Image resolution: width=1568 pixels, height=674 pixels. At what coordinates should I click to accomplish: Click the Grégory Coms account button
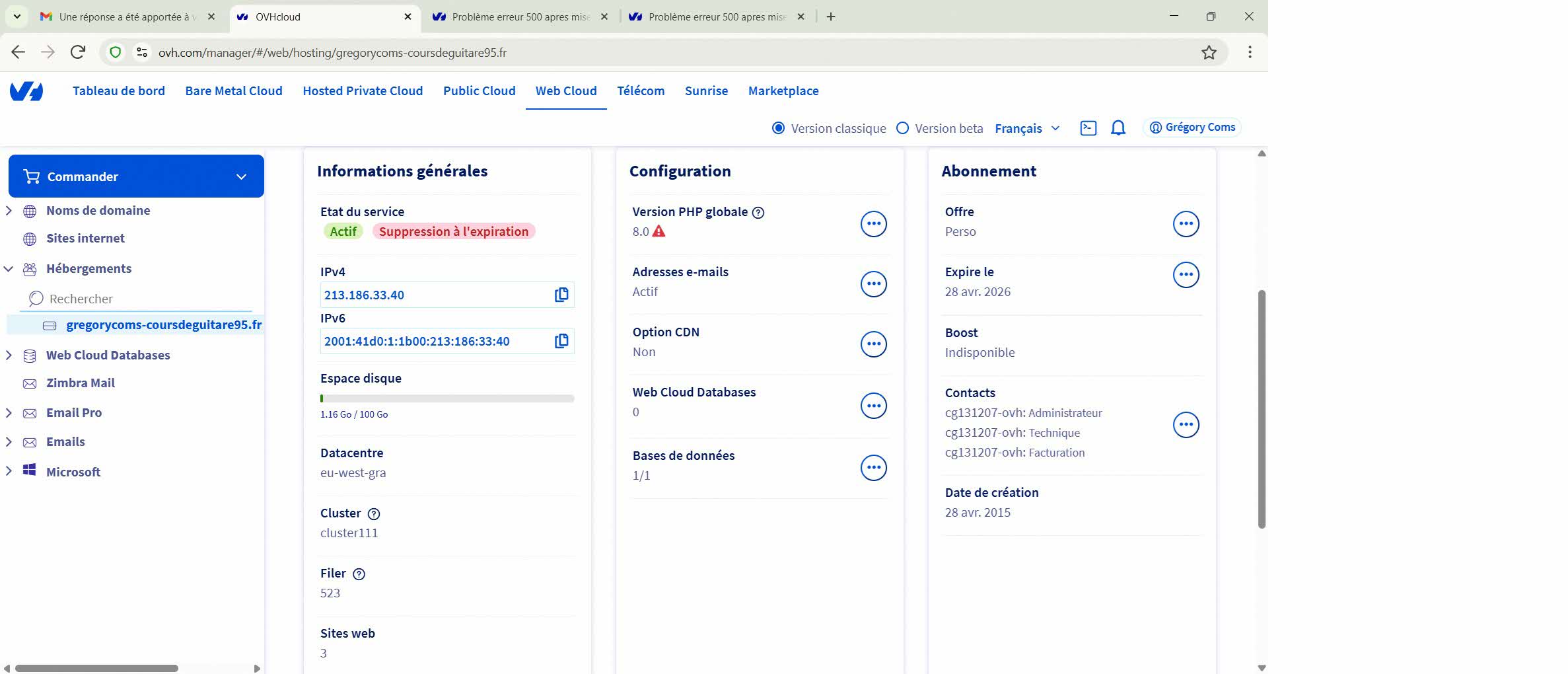point(1192,128)
